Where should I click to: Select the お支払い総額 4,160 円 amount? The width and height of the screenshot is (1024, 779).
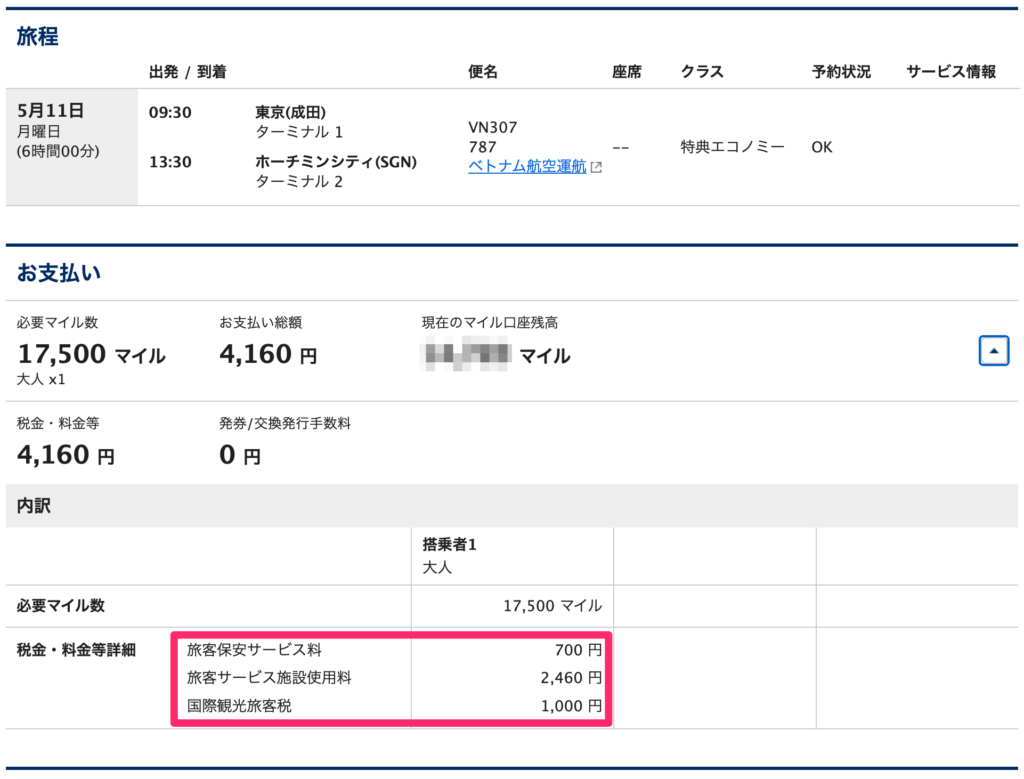[268, 355]
